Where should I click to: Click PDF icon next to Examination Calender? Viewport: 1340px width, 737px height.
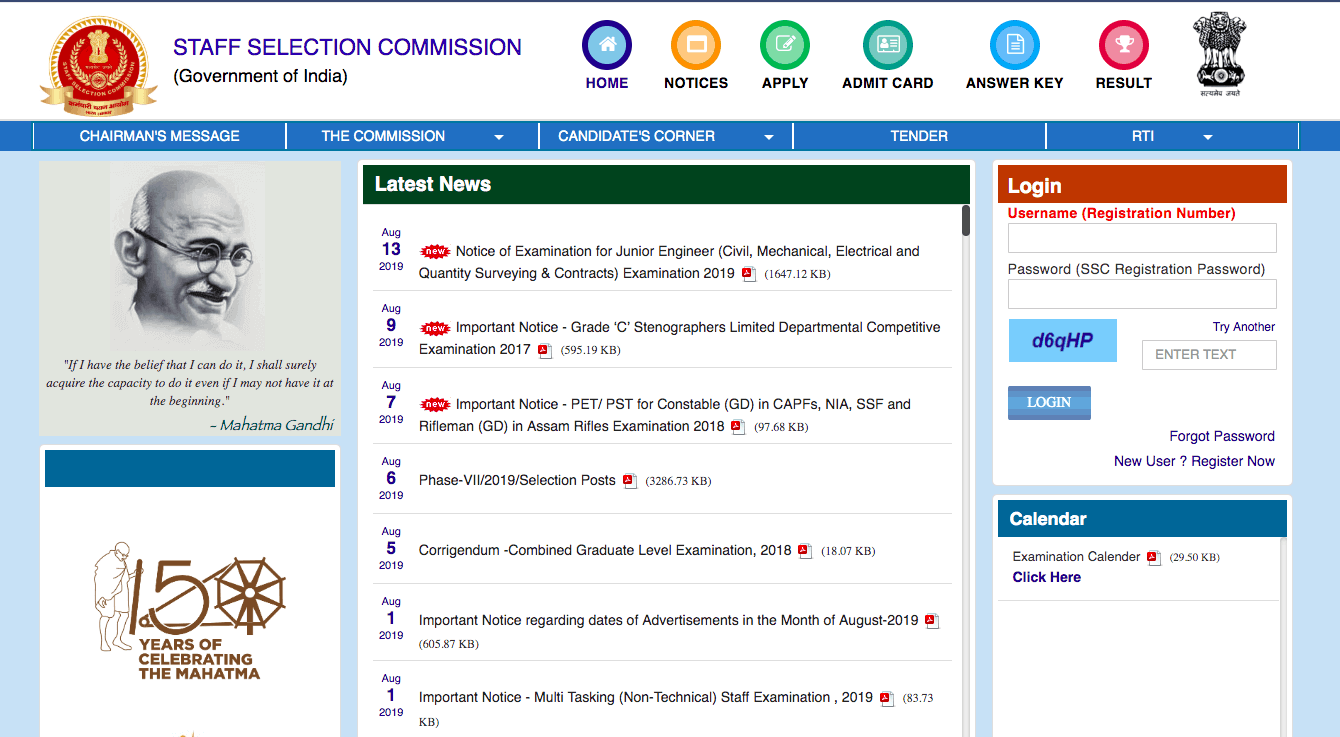pos(1153,558)
